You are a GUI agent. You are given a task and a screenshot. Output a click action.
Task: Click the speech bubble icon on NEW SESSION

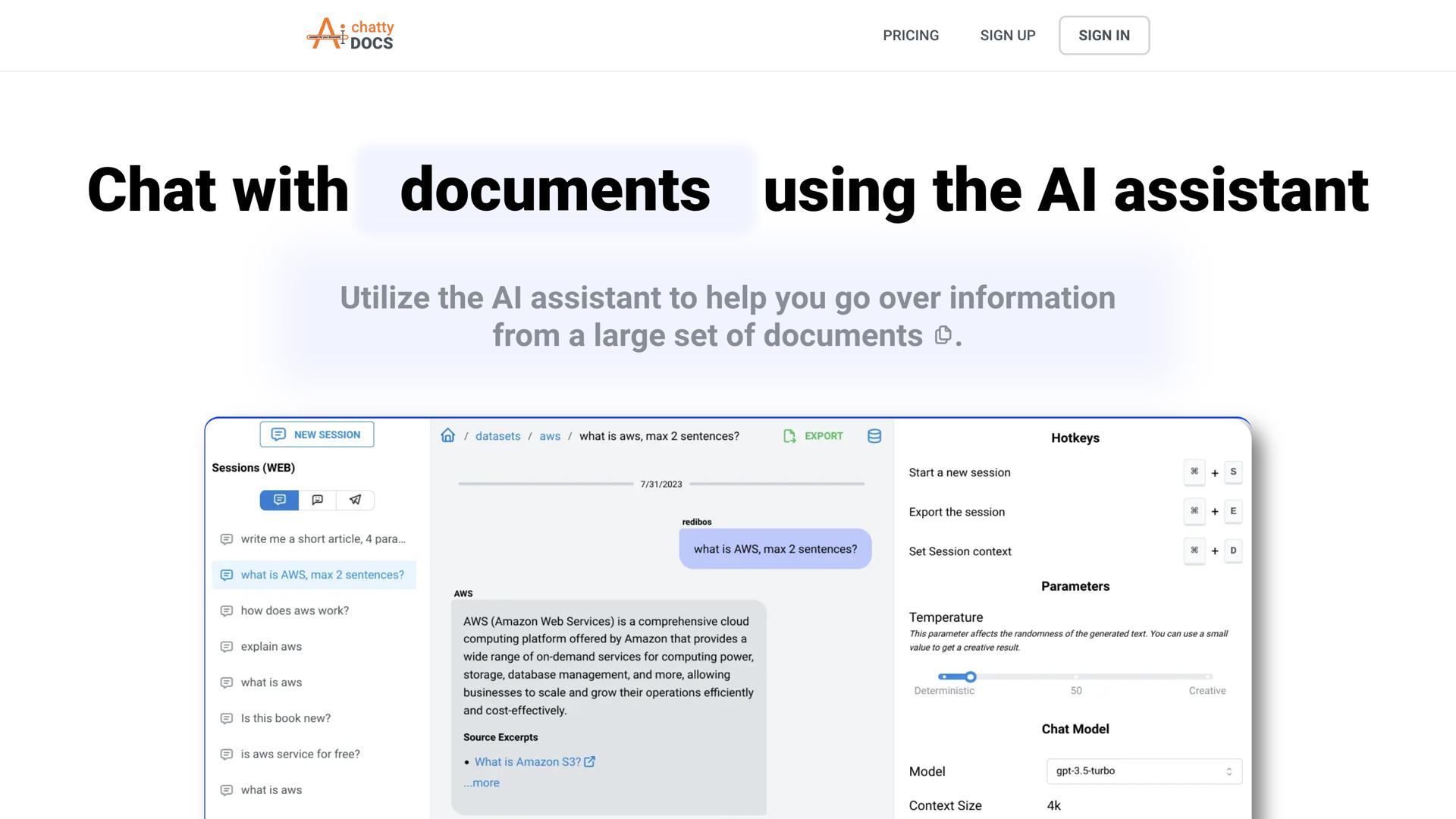pyautogui.click(x=278, y=434)
